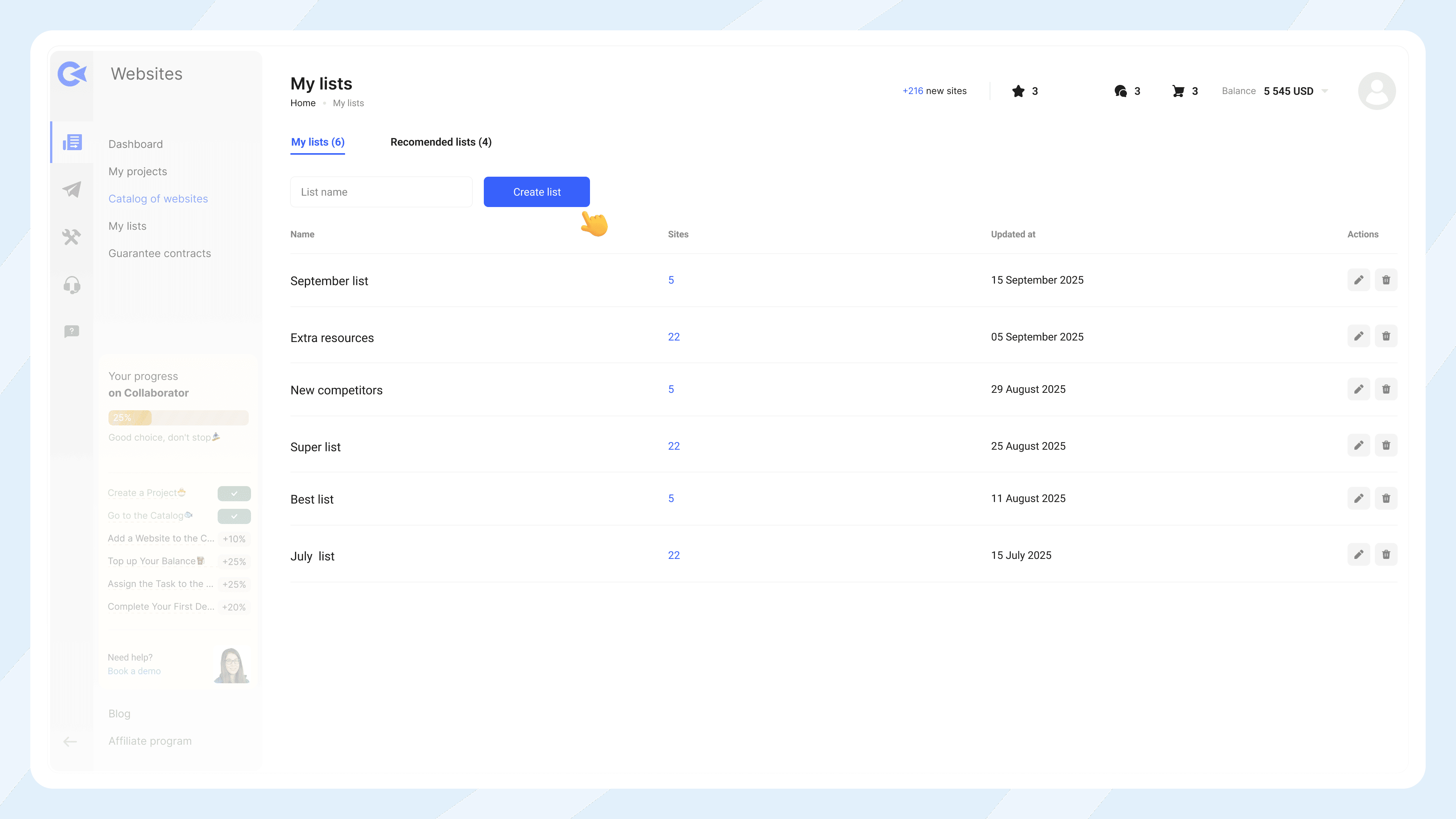Screen dimensions: 1456x819
Task: Click the paper plane icon in sidebar
Action: 72,189
